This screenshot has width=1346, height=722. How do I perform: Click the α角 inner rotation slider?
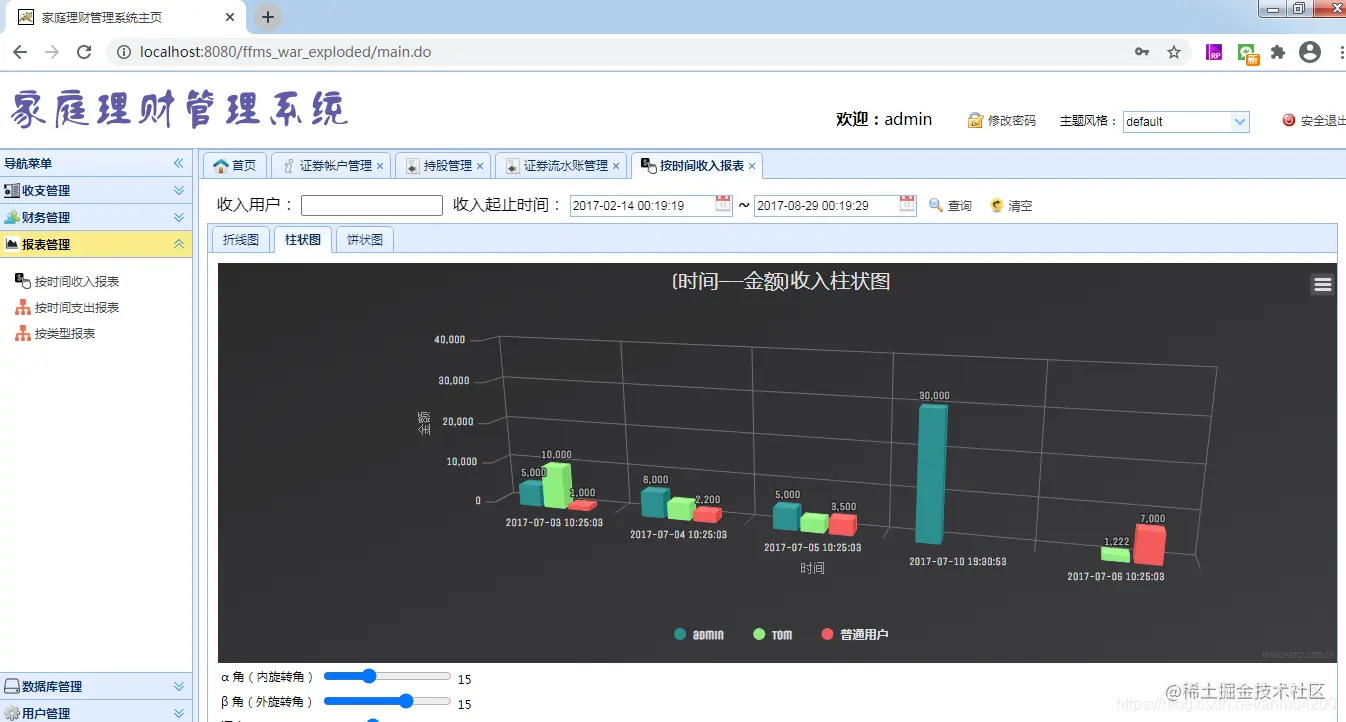tap(387, 676)
